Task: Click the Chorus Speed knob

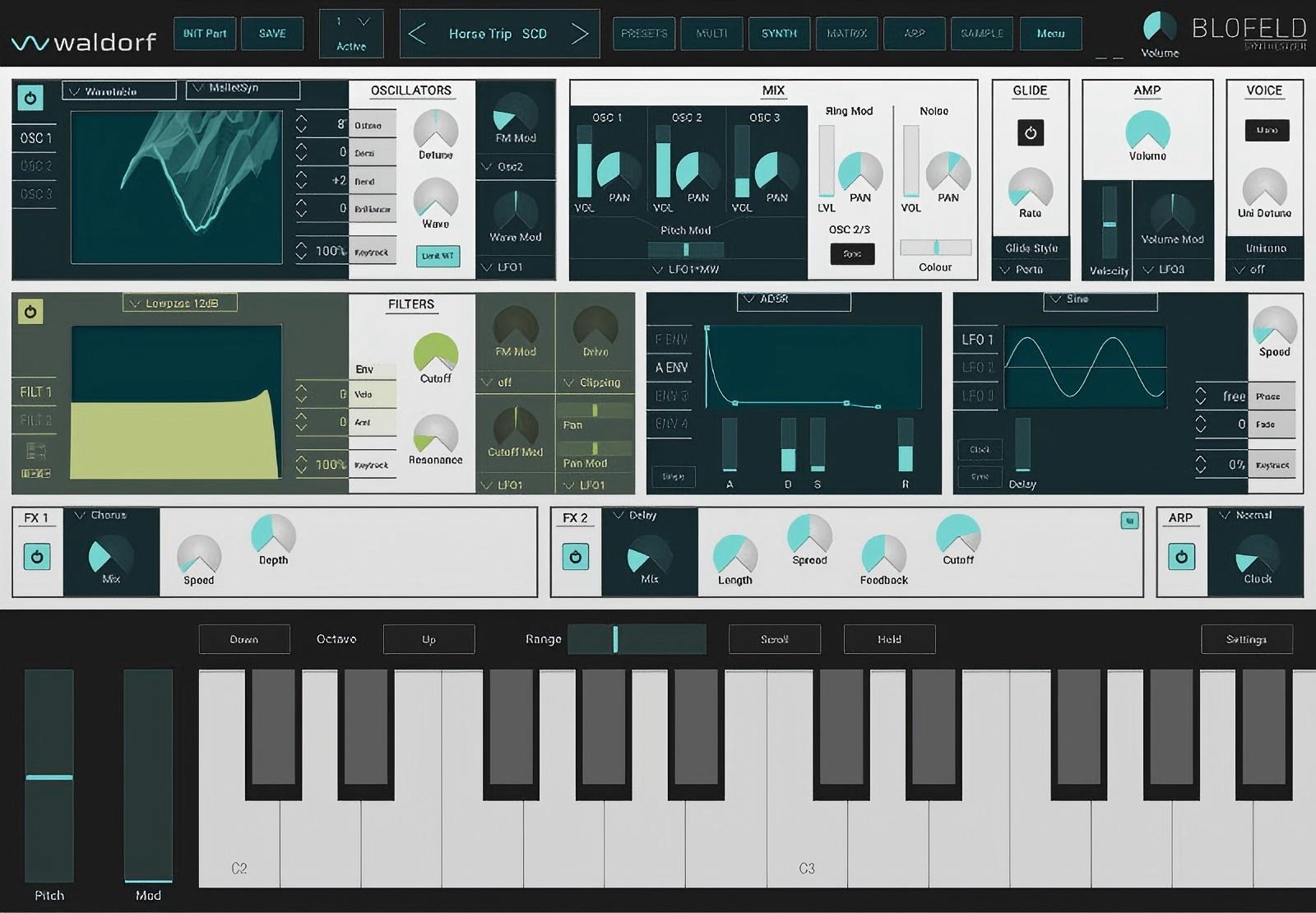Action: [199, 554]
